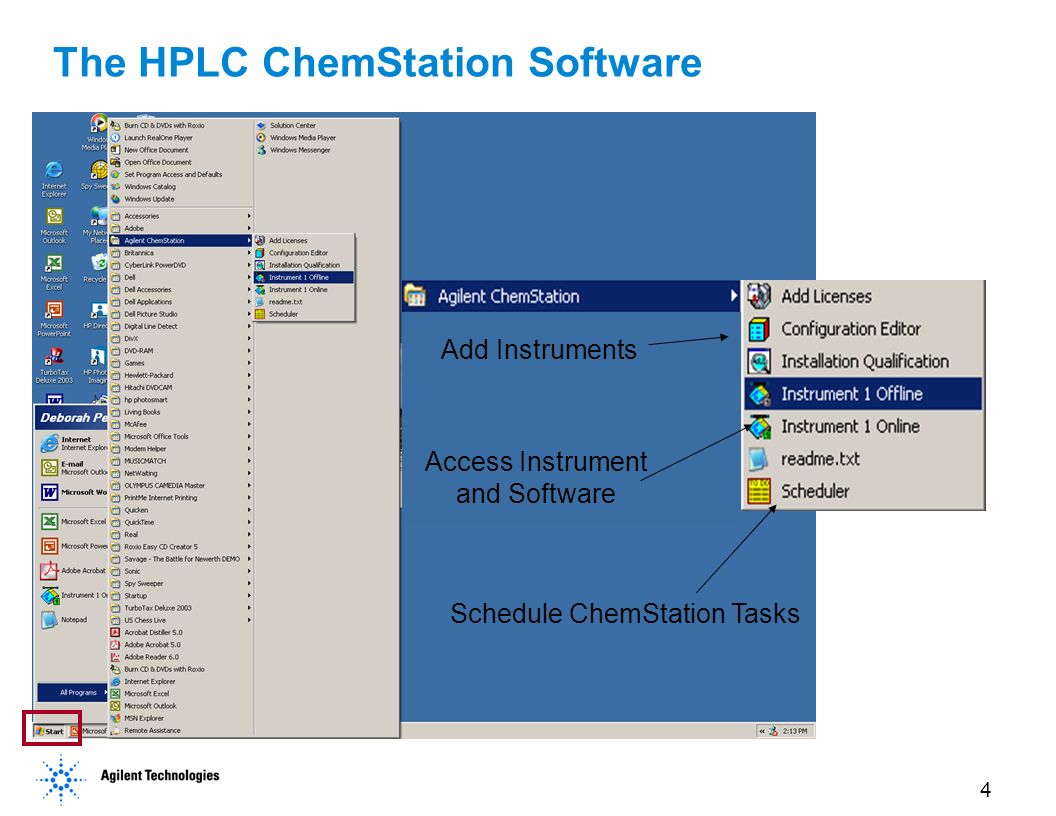Open Roxio Easy CD Creator 5 folder

click(x=180, y=547)
